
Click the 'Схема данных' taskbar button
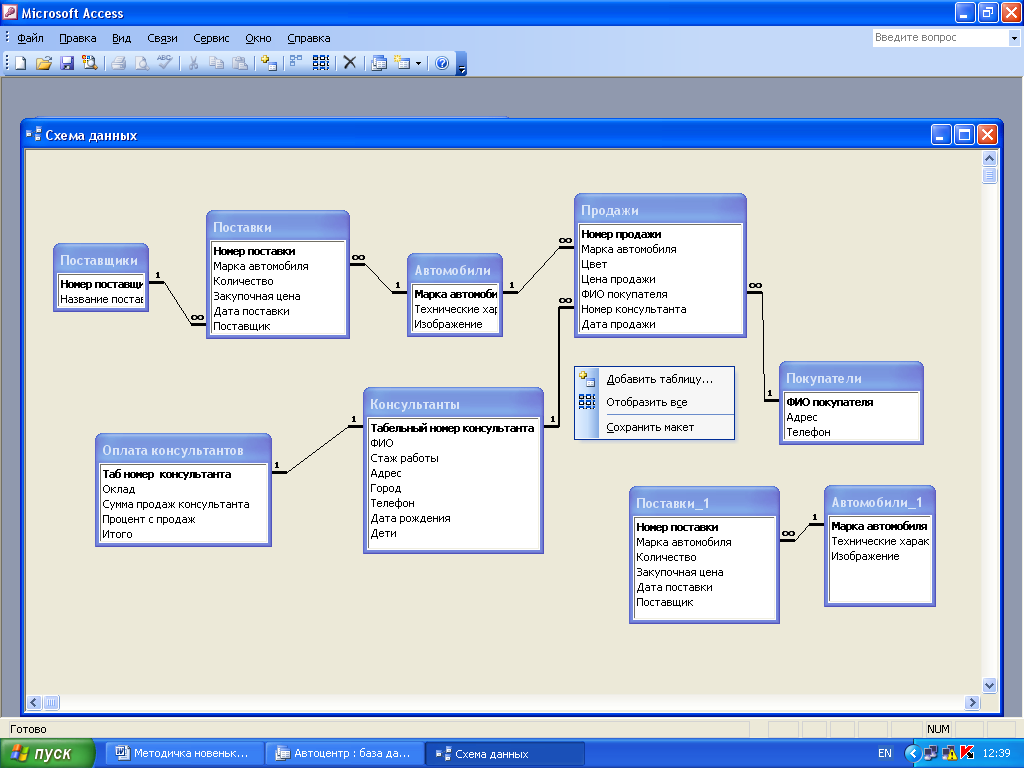504,754
